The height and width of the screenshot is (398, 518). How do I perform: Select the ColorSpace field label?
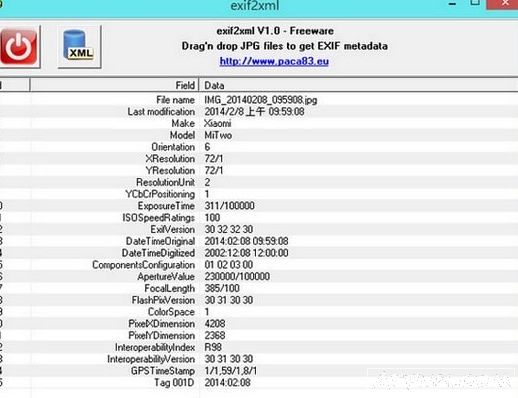[x=171, y=312]
